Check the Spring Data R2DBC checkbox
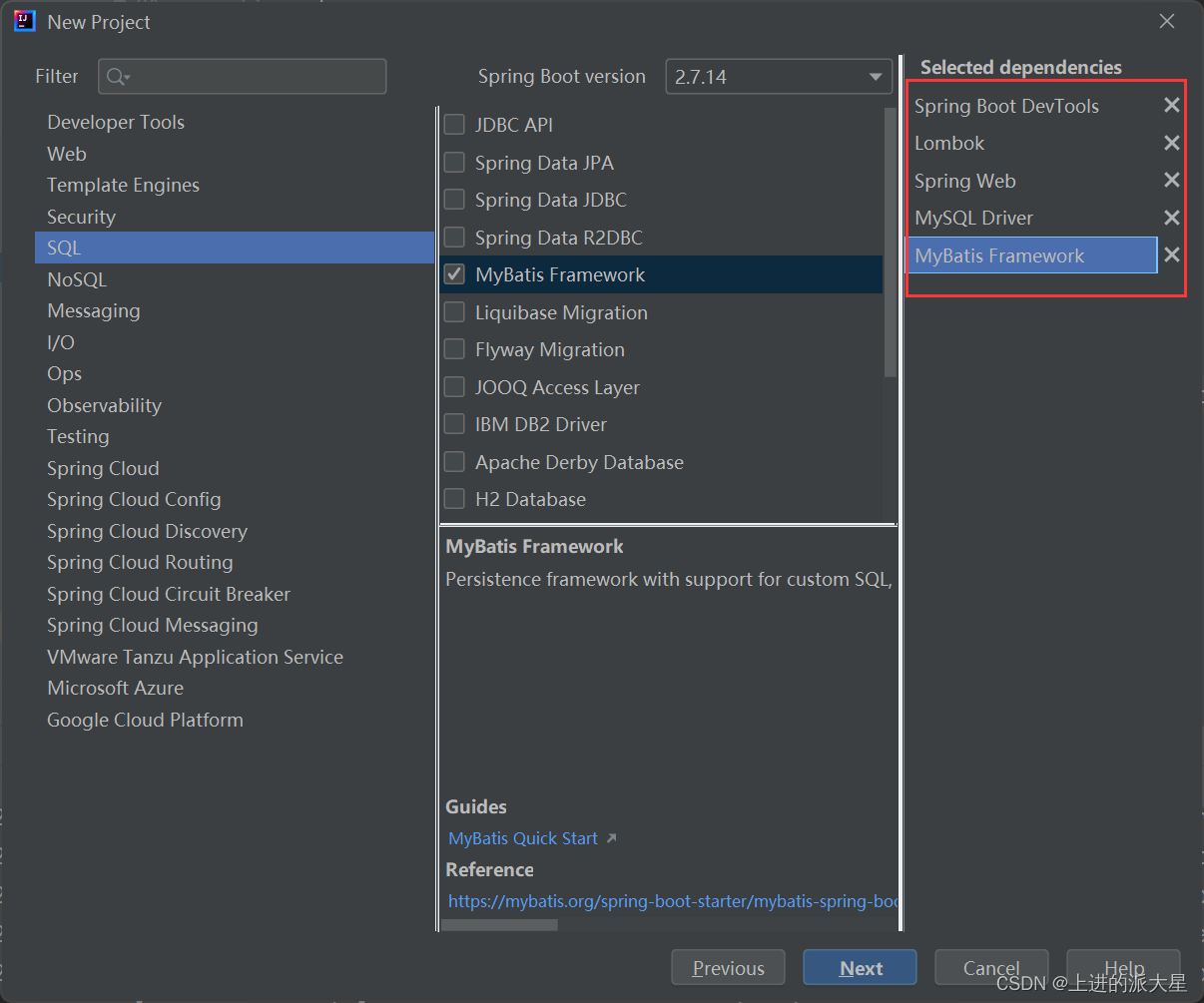The width and height of the screenshot is (1204, 1003). point(454,238)
